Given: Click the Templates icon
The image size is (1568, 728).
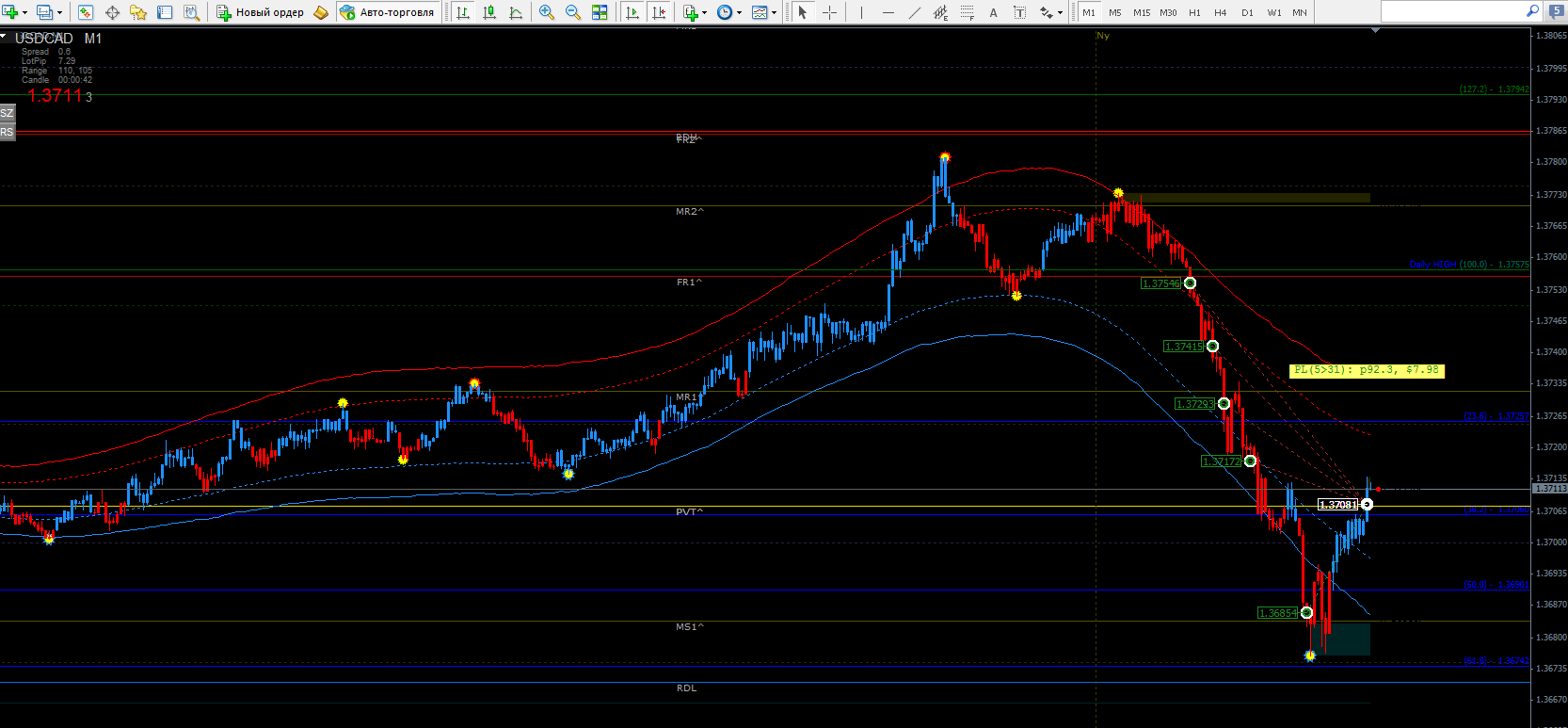Looking at the screenshot, I should coord(760,12).
